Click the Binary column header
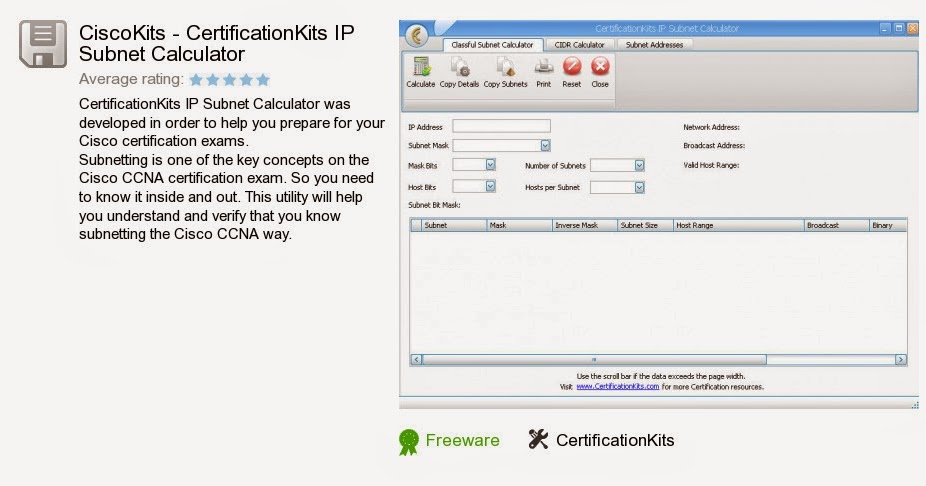Image resolution: width=926 pixels, height=486 pixels. (888, 225)
